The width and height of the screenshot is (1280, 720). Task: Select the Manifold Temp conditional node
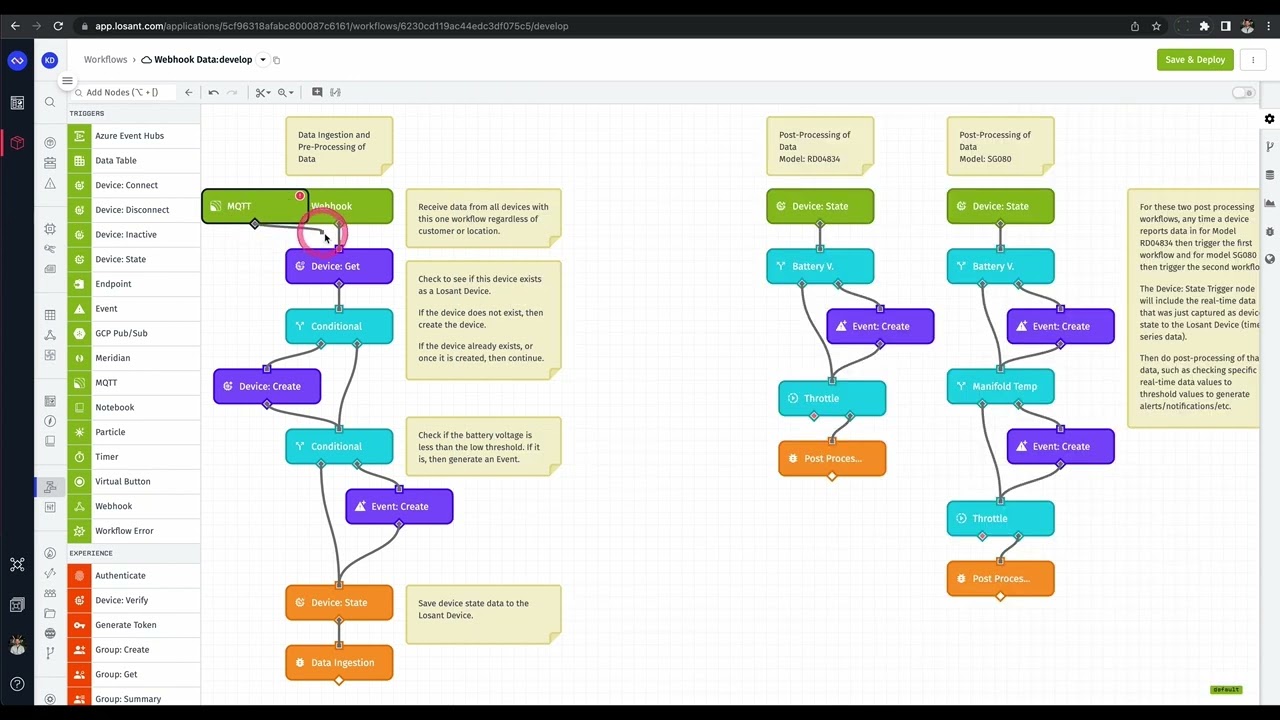pyautogui.click(x=1001, y=386)
